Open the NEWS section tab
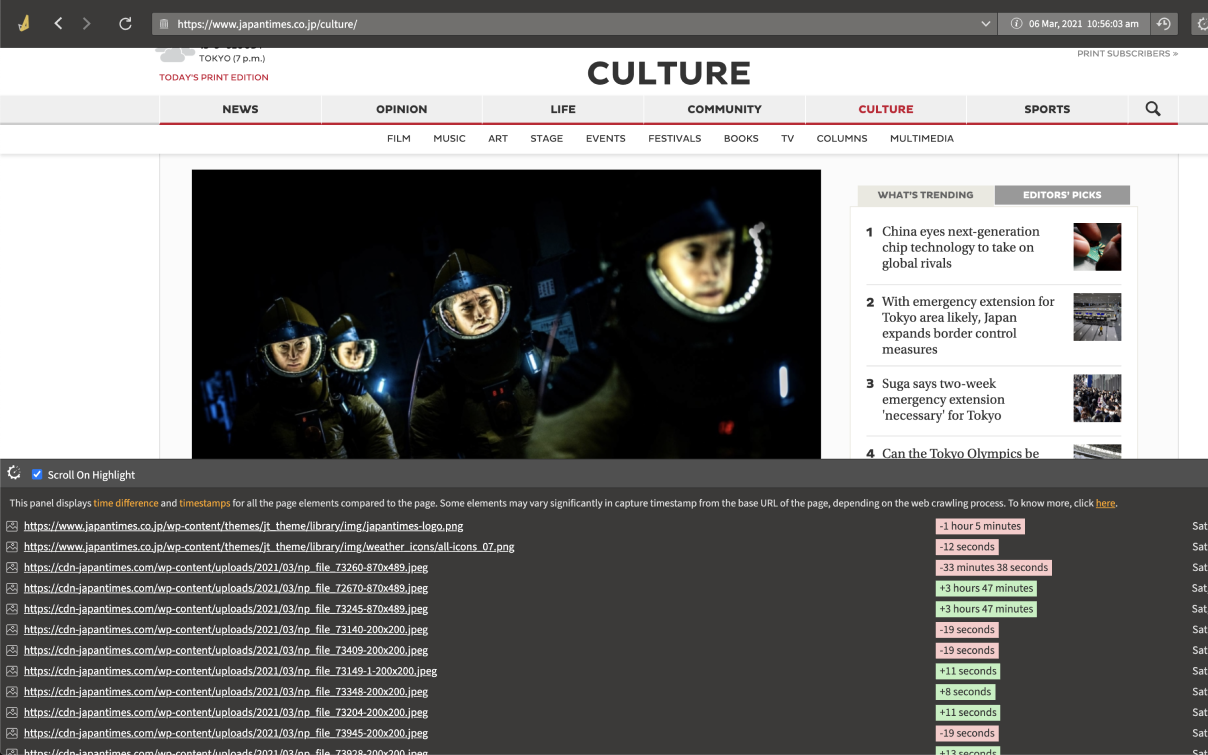The image size is (1208, 755). [x=240, y=109]
